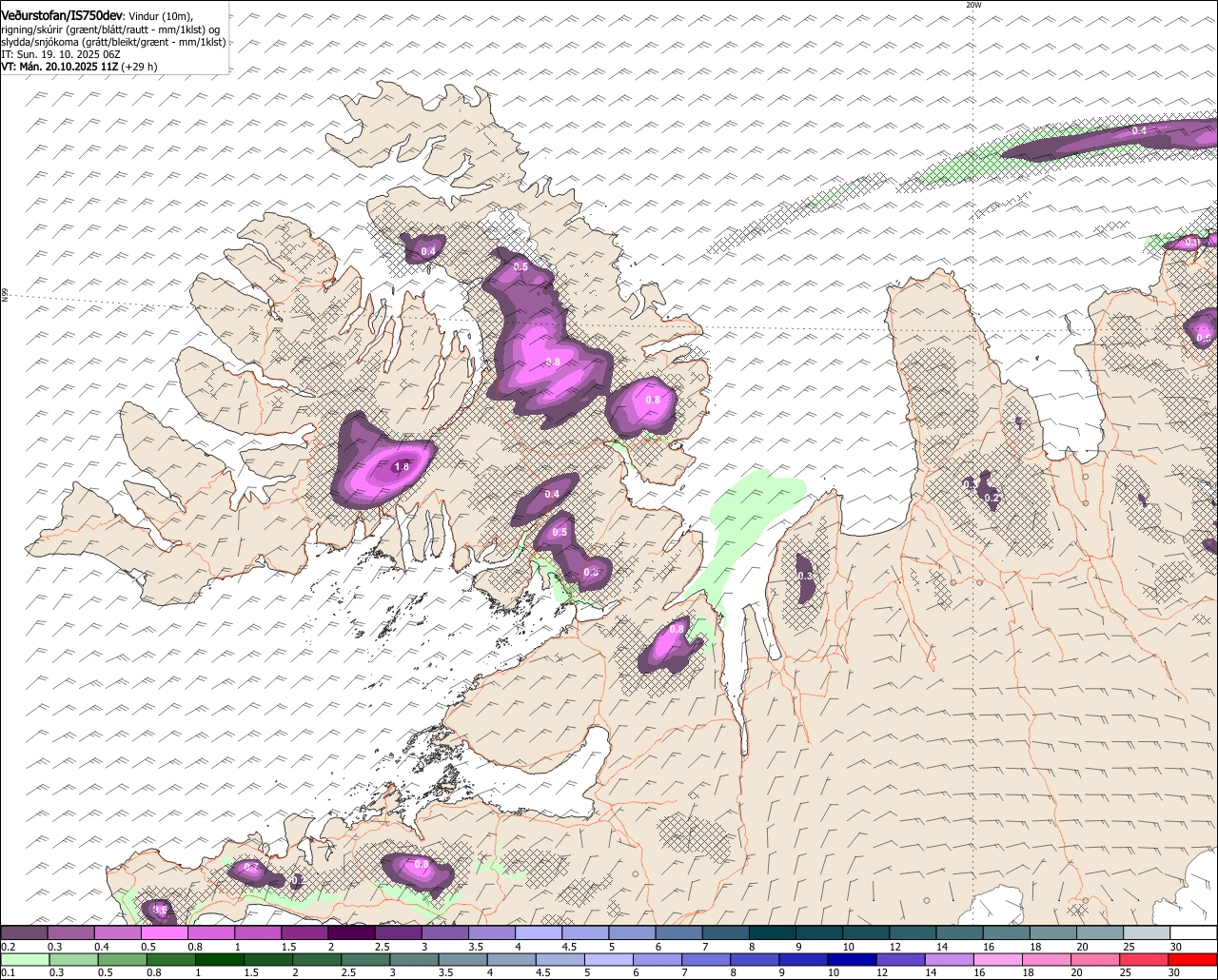Click the 20W longitude label
Image resolution: width=1218 pixels, height=980 pixels.
tap(973, 5)
